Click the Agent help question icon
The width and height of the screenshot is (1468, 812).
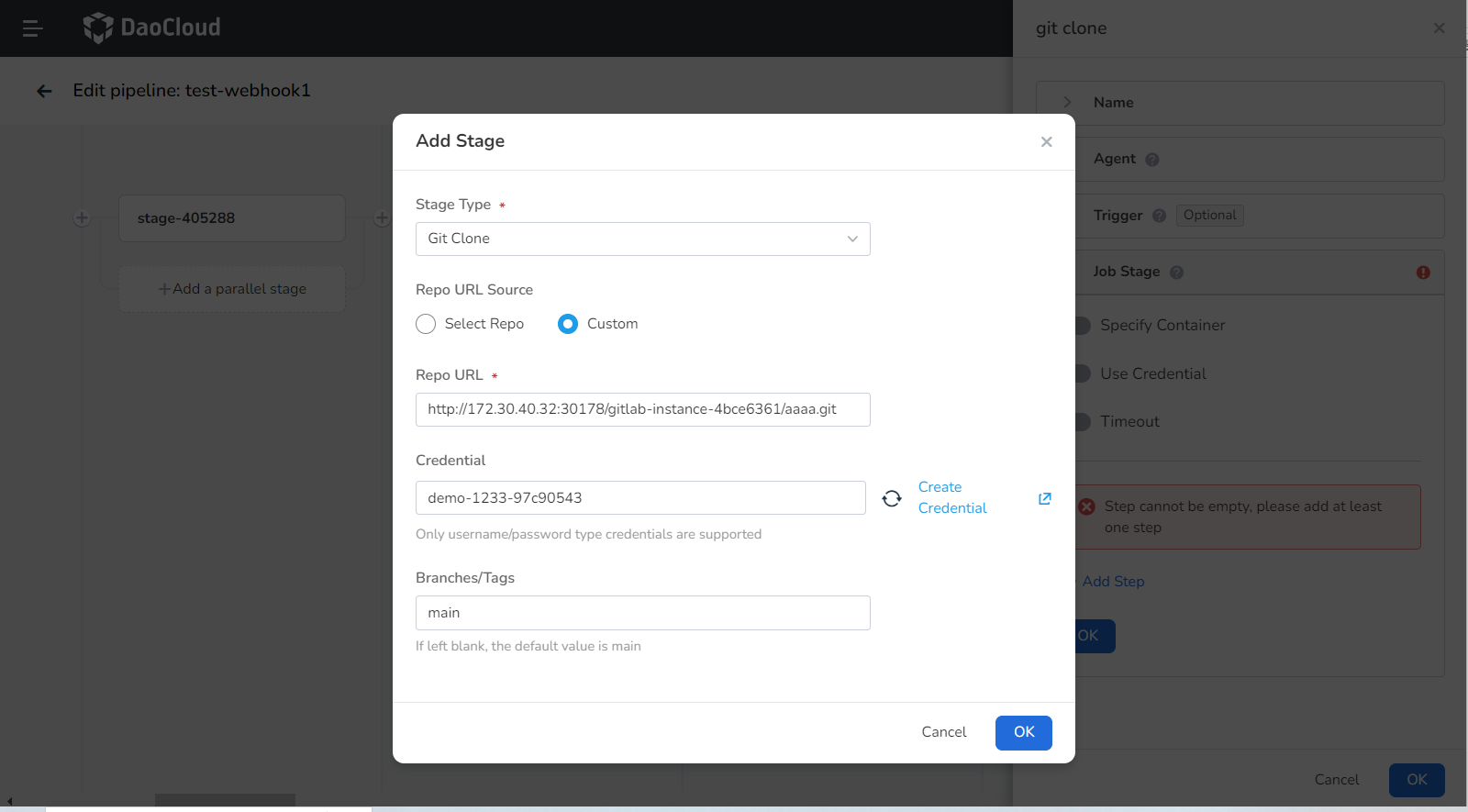pyautogui.click(x=1152, y=160)
